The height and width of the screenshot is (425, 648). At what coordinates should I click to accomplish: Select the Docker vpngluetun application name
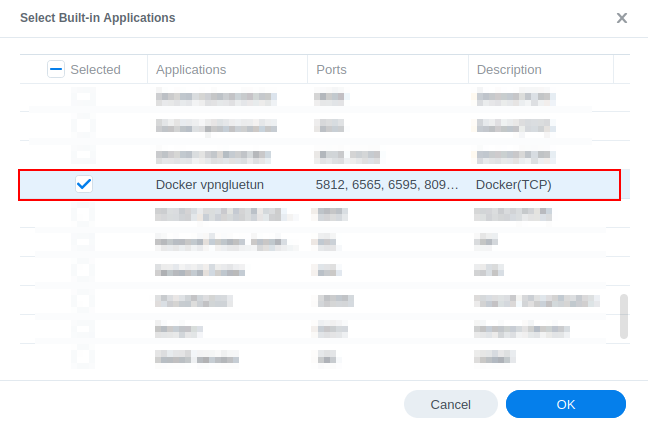210,184
